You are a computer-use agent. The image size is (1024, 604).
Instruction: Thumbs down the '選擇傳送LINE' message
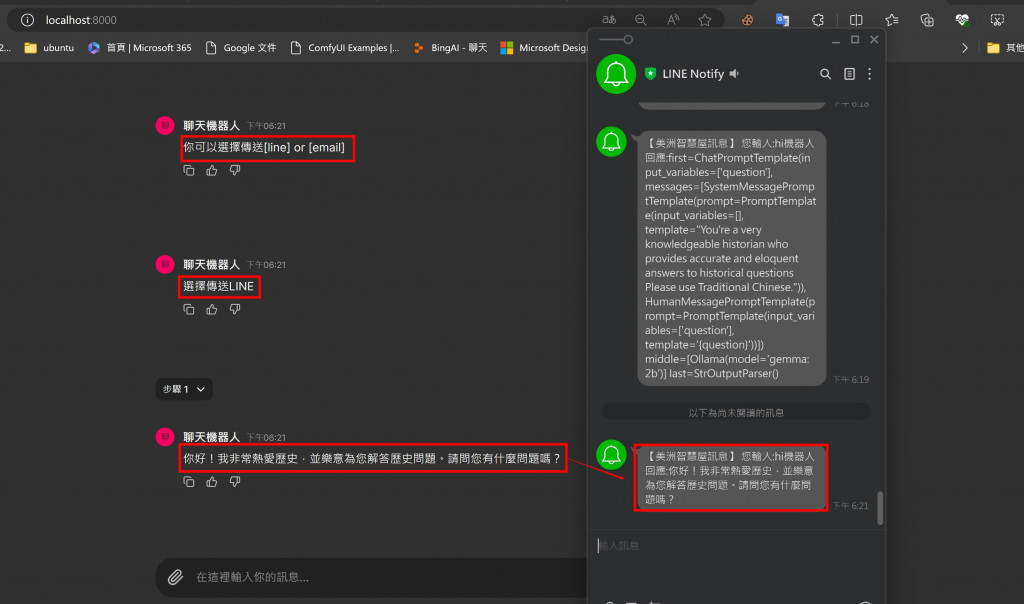click(235, 310)
